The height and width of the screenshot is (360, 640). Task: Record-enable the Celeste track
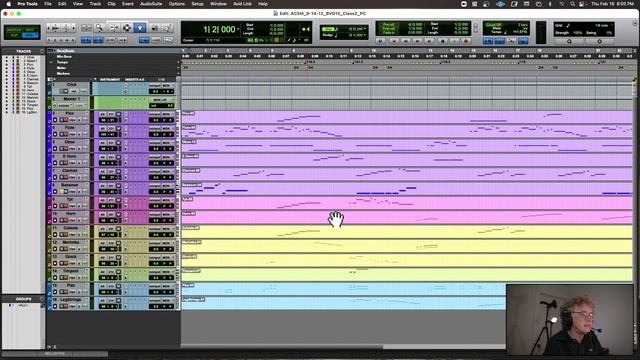point(55,235)
